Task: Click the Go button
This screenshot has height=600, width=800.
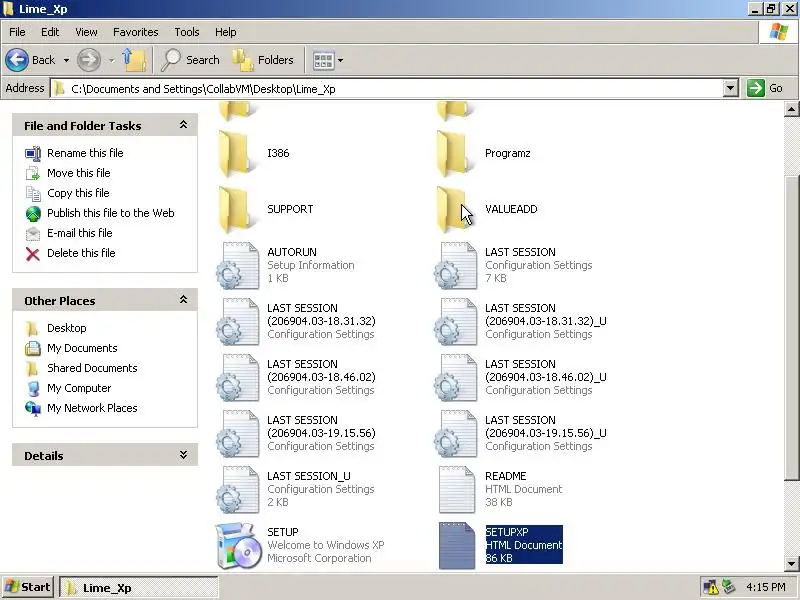Action: [x=766, y=88]
